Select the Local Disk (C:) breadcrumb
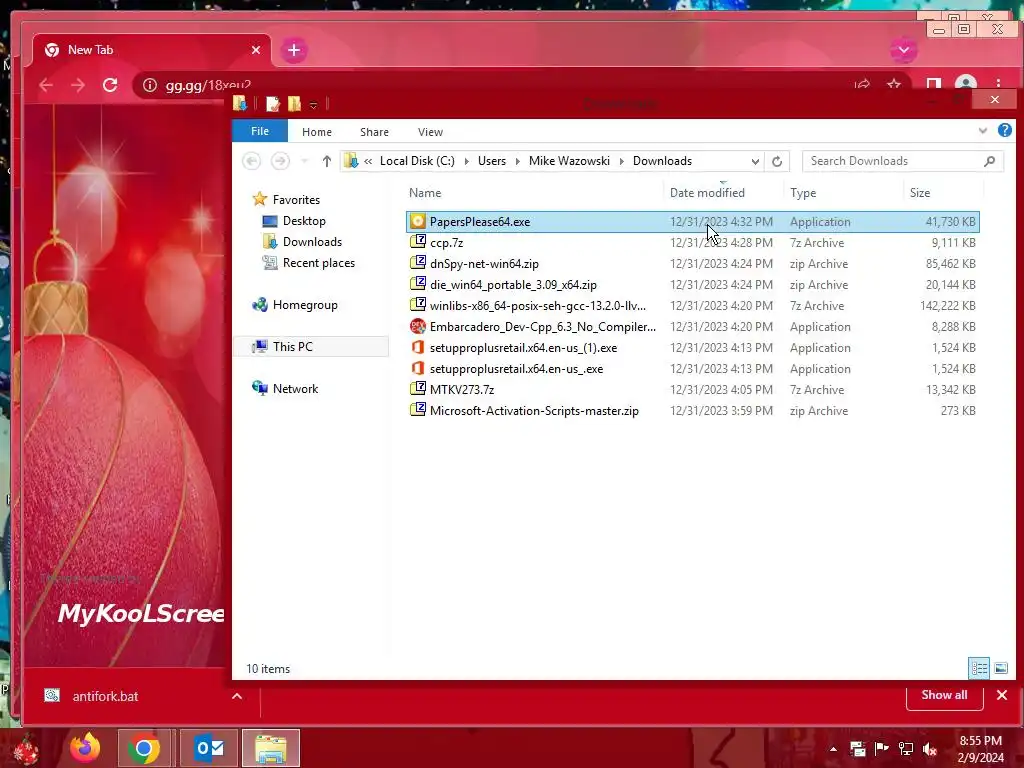Viewport: 1024px width, 768px height. tap(417, 161)
